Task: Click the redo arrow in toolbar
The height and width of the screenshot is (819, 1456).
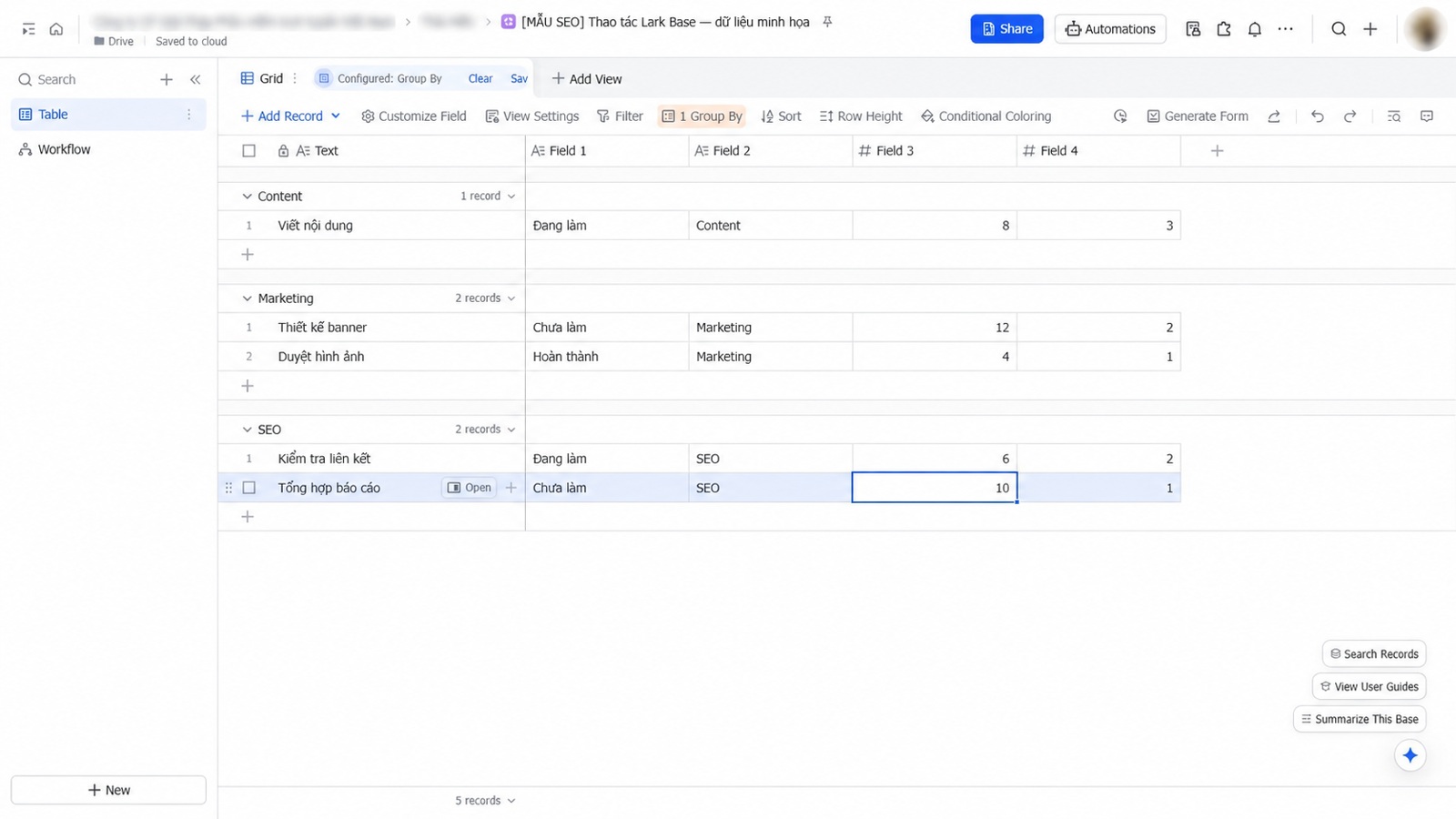Action: [1350, 116]
